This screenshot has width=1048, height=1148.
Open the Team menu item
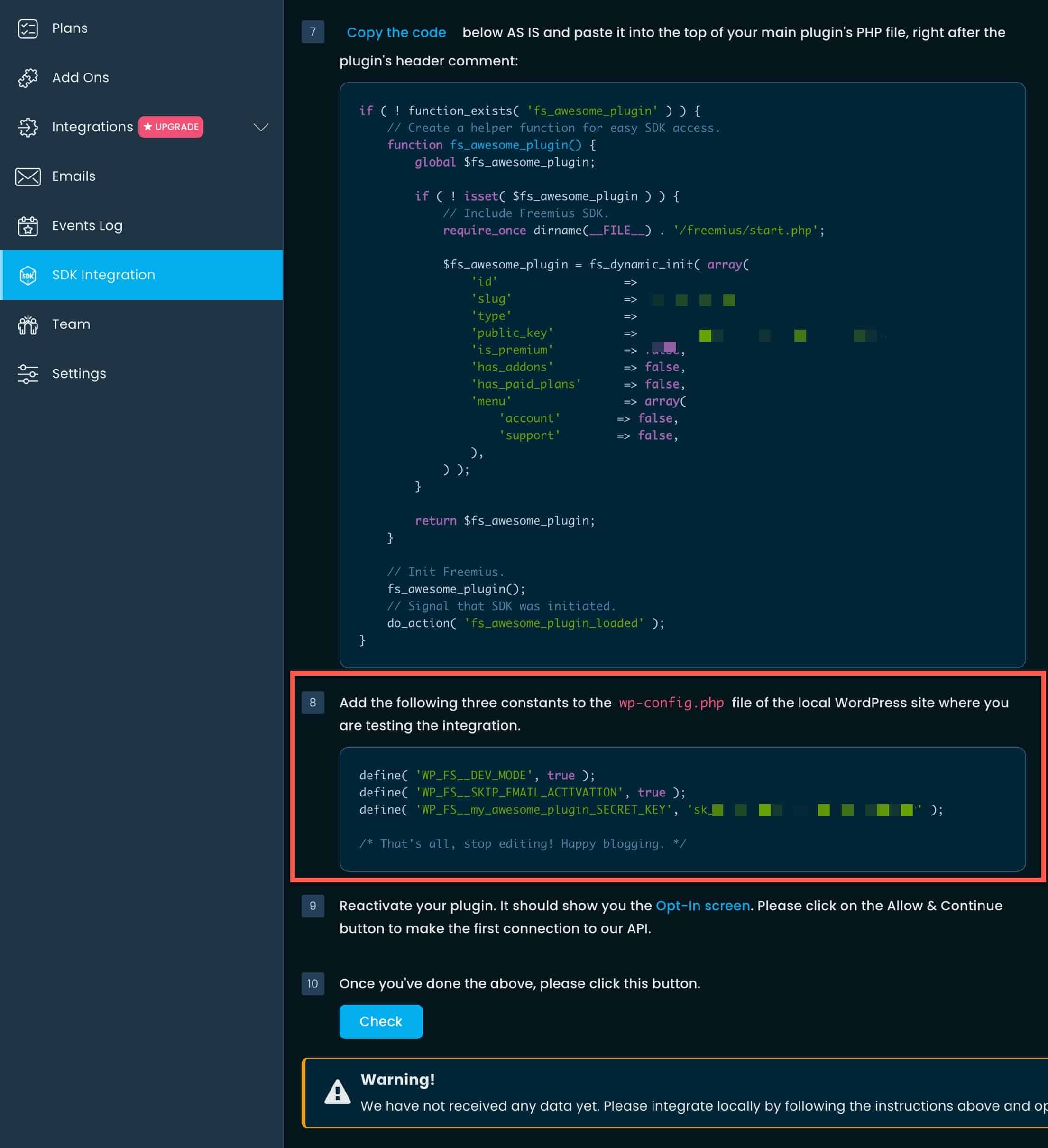tap(141, 324)
